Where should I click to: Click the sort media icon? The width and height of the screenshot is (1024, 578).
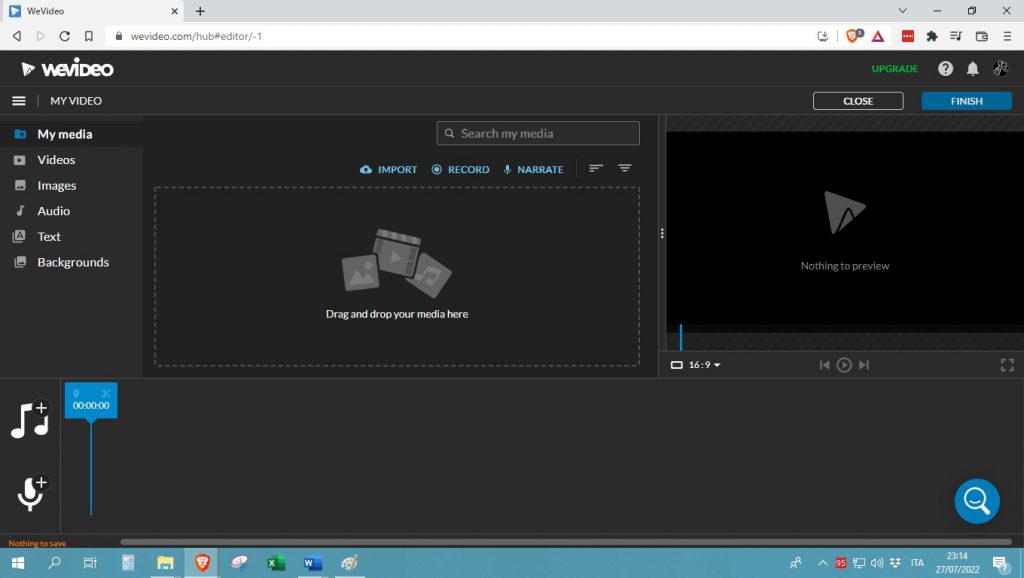pyautogui.click(x=596, y=169)
